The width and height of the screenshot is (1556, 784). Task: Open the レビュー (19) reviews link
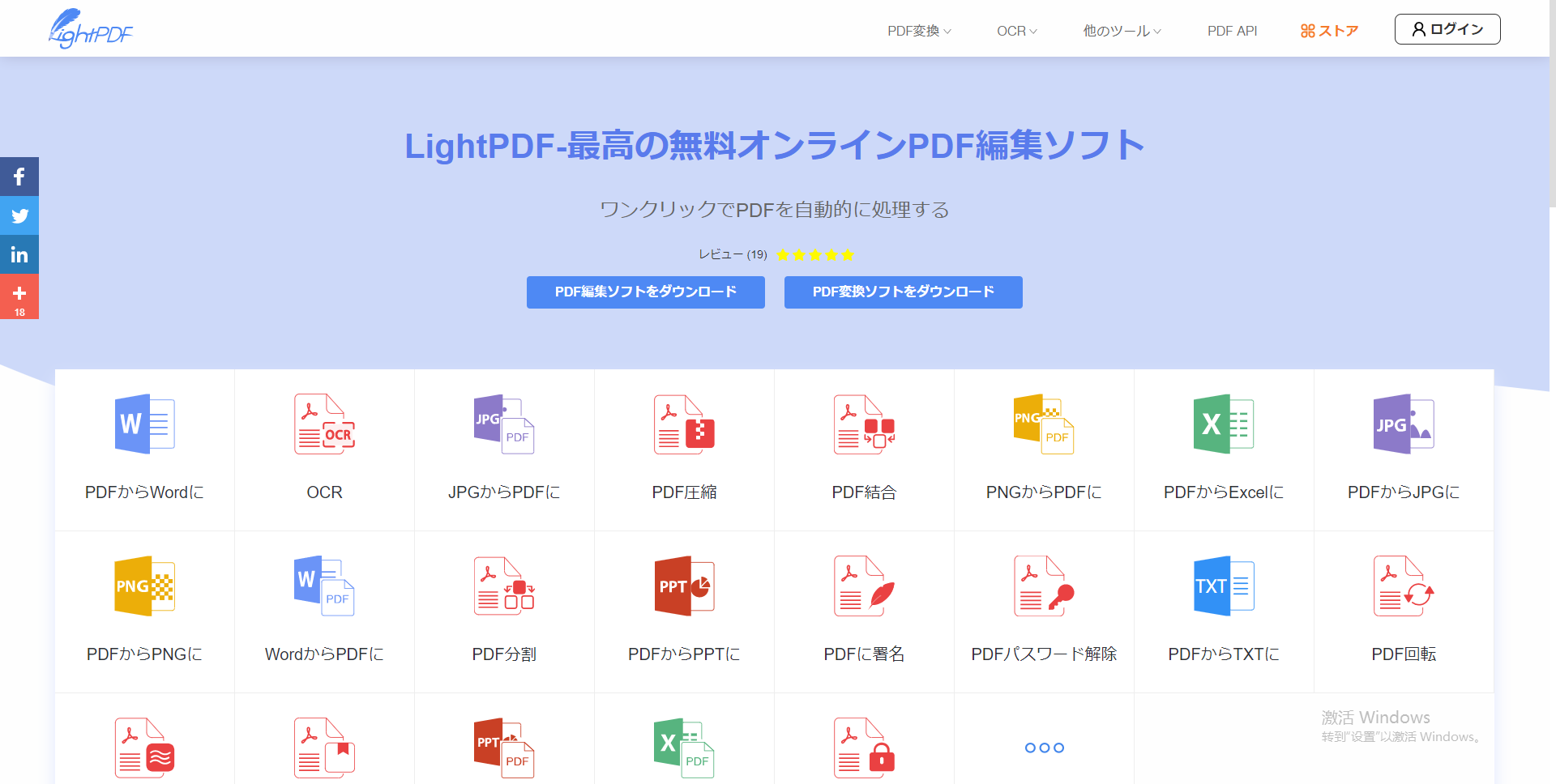(x=733, y=254)
